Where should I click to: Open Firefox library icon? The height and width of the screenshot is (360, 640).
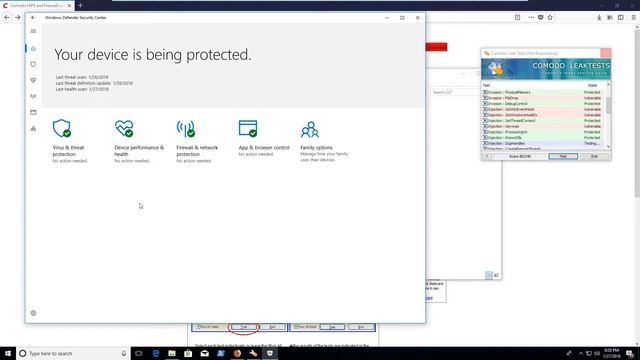(x=610, y=18)
